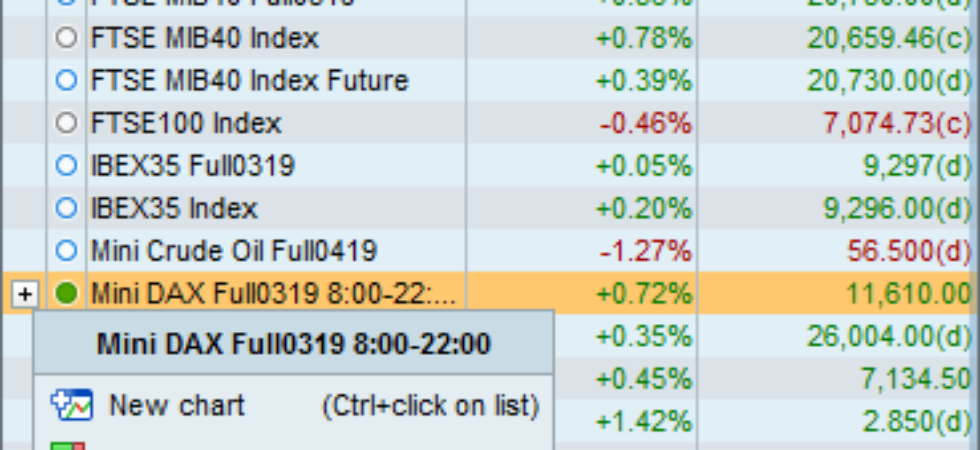Click the -1.27% change of Mini Crude Oil
The width and height of the screenshot is (980, 450).
(646, 251)
